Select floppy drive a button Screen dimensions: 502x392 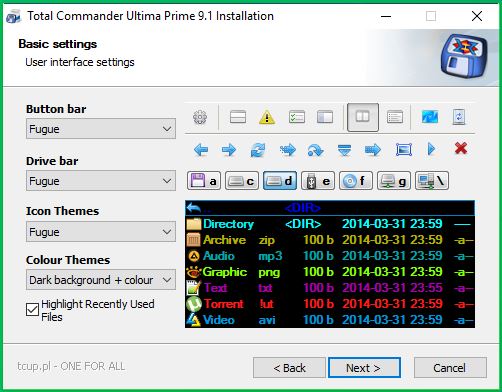204,181
